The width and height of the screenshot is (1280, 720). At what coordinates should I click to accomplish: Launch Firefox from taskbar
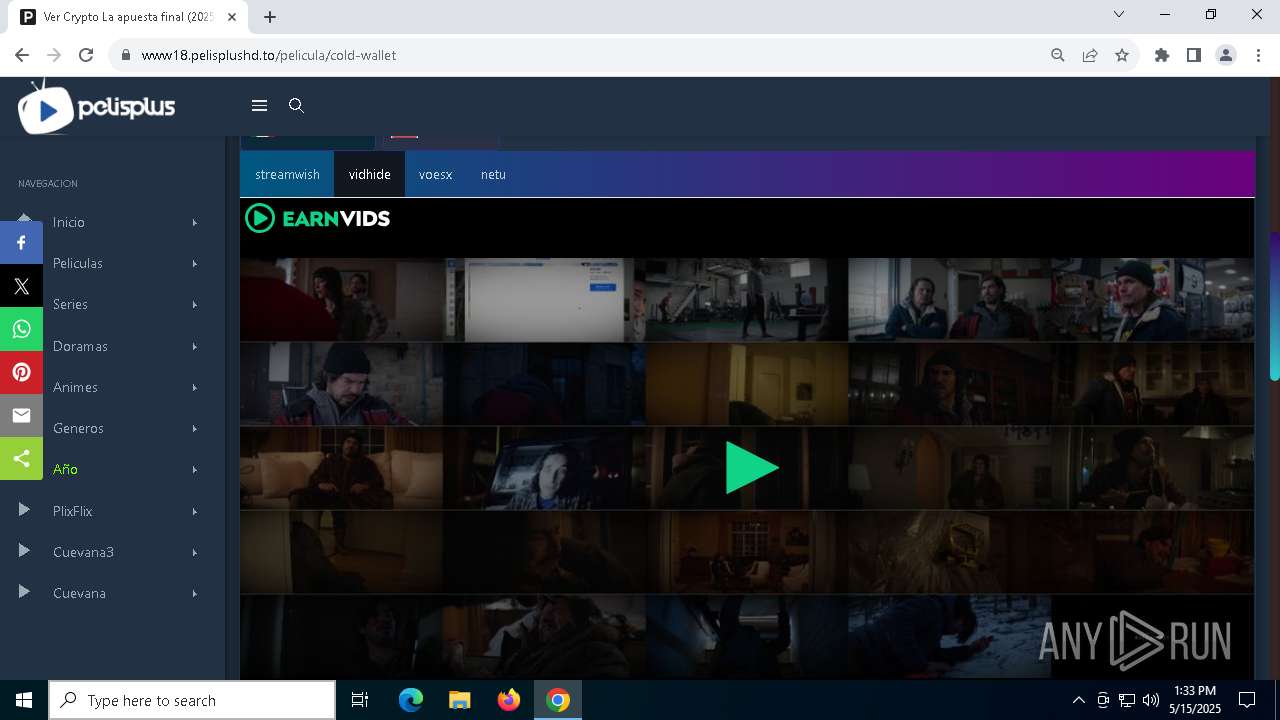tap(509, 700)
